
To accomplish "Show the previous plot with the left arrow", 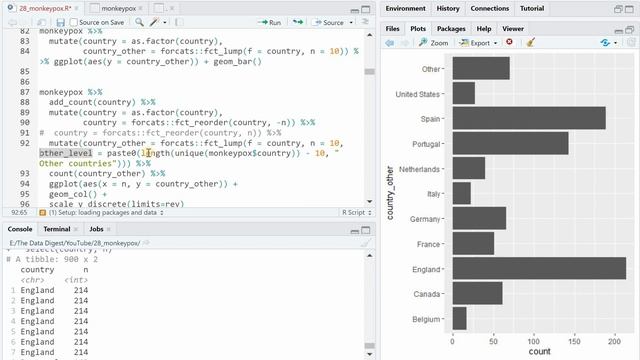I will pos(390,43).
